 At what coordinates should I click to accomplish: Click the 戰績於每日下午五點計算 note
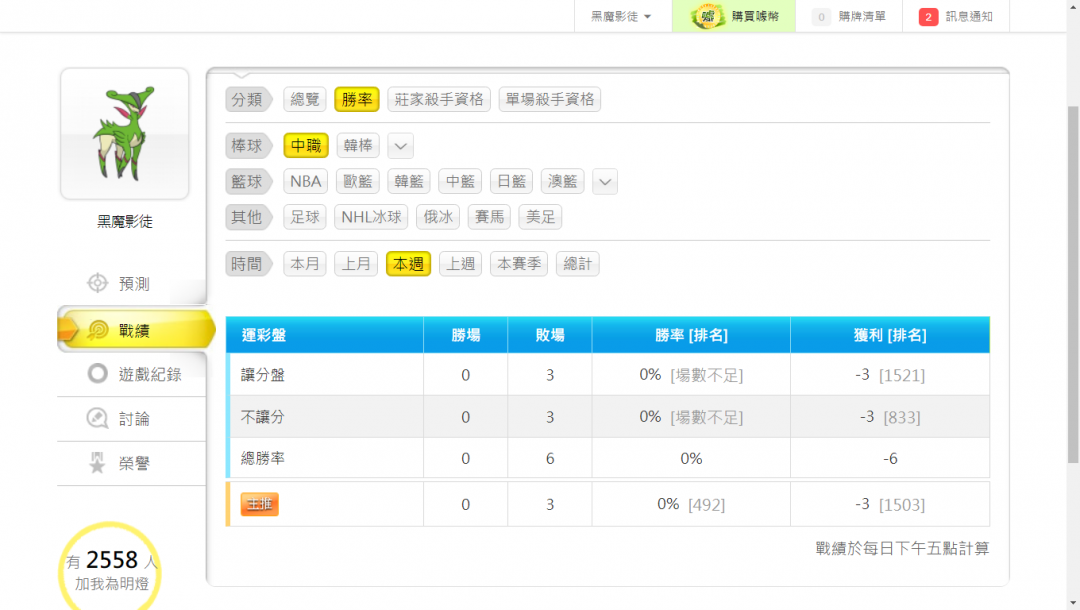(x=902, y=548)
